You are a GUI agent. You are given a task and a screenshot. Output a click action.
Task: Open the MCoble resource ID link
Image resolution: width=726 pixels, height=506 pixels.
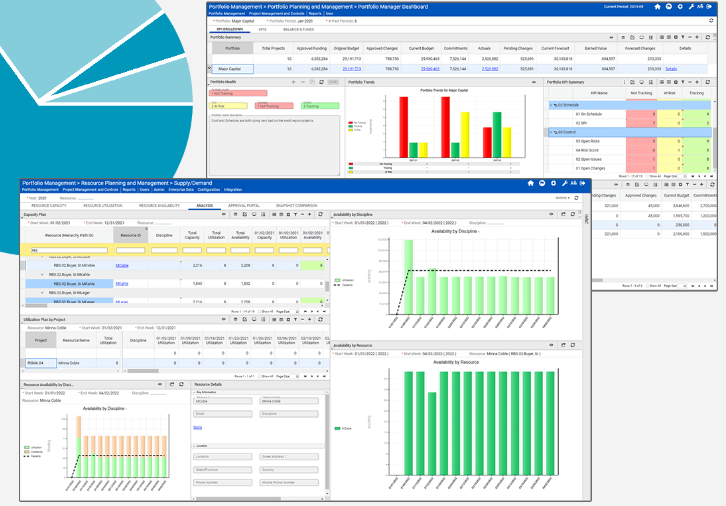pos(122,266)
